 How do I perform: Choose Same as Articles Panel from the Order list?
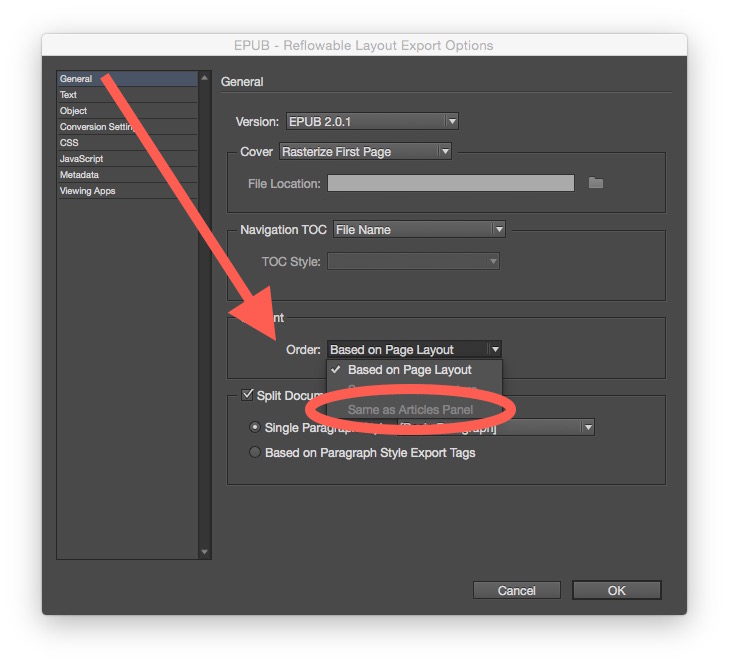tap(414, 410)
